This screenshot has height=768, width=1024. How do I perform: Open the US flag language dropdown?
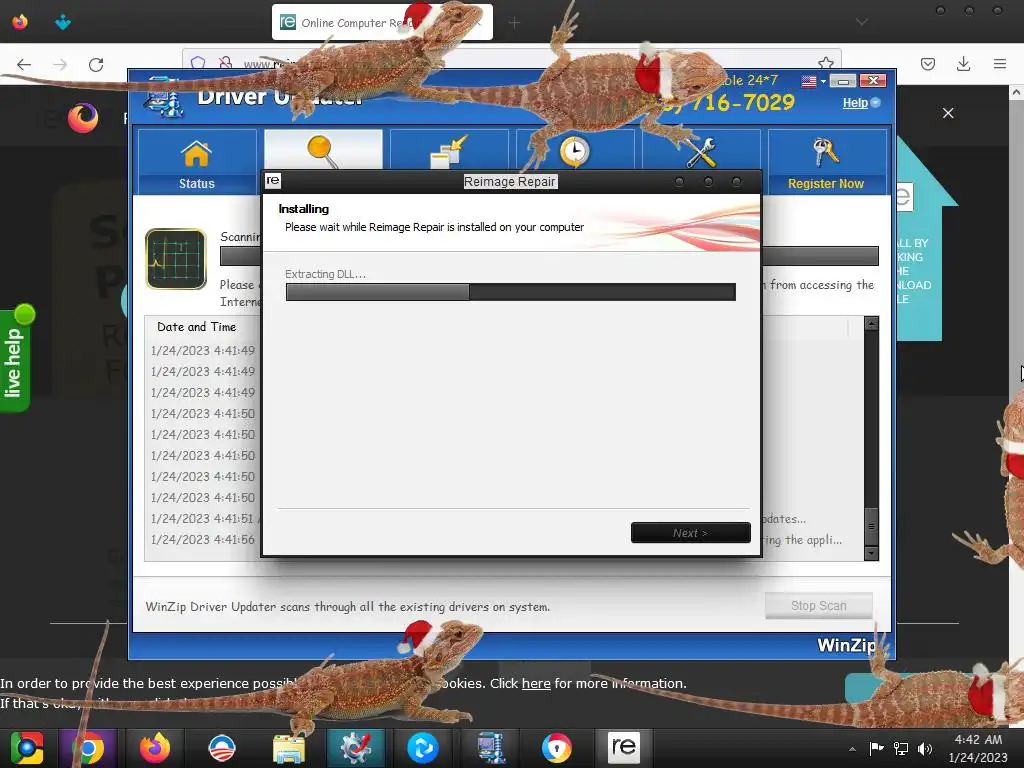[814, 81]
